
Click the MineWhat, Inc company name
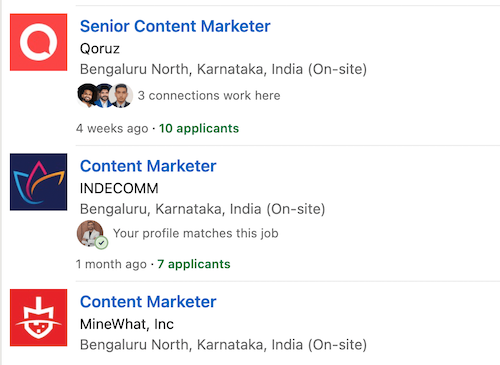coord(127,324)
